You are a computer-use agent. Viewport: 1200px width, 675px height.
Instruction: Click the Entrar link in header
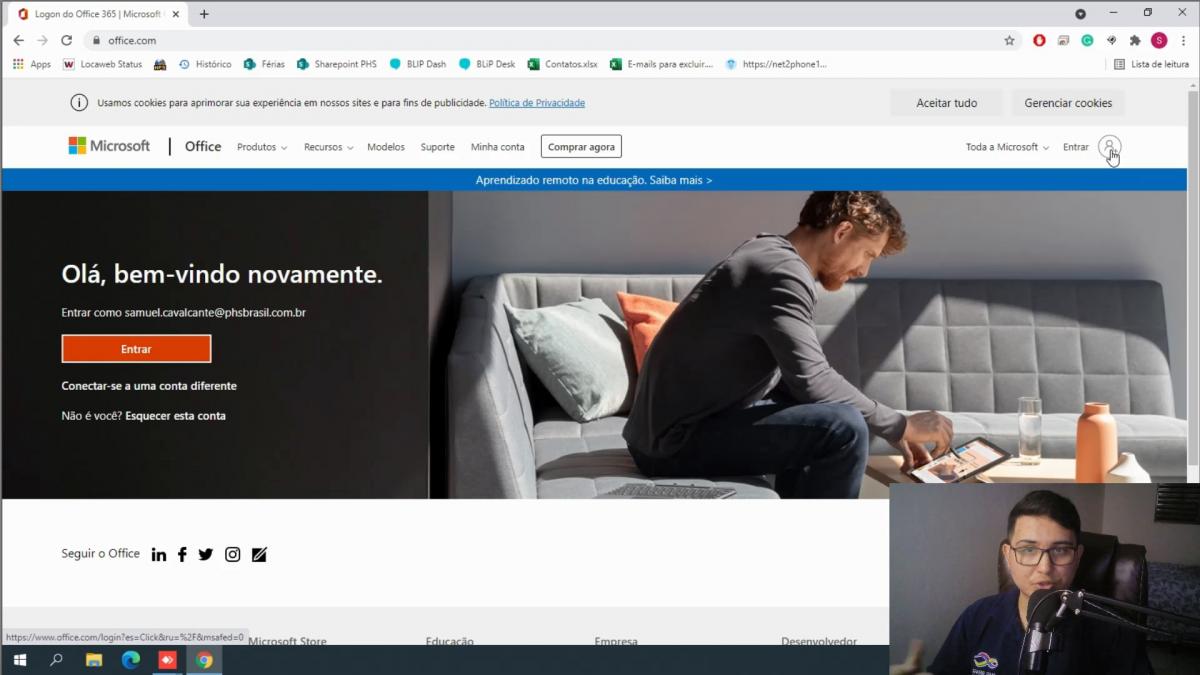(x=1076, y=147)
